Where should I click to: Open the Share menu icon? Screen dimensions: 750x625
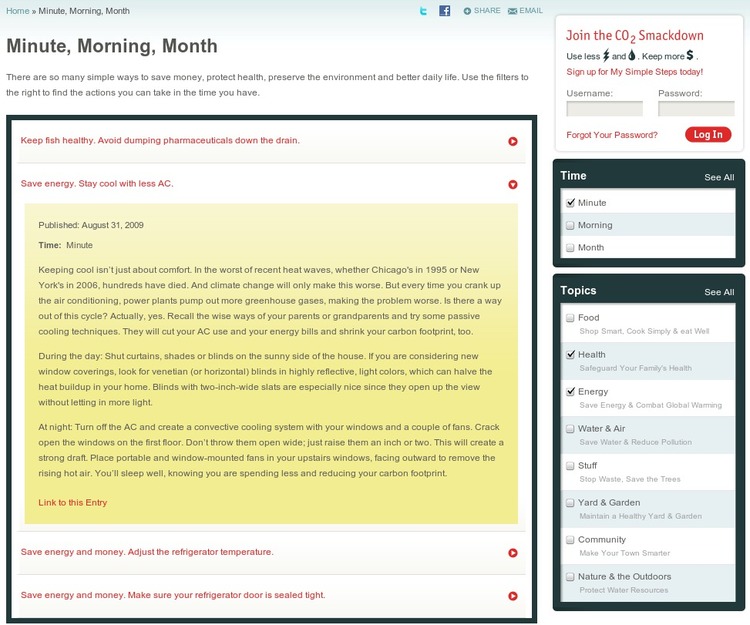467,11
